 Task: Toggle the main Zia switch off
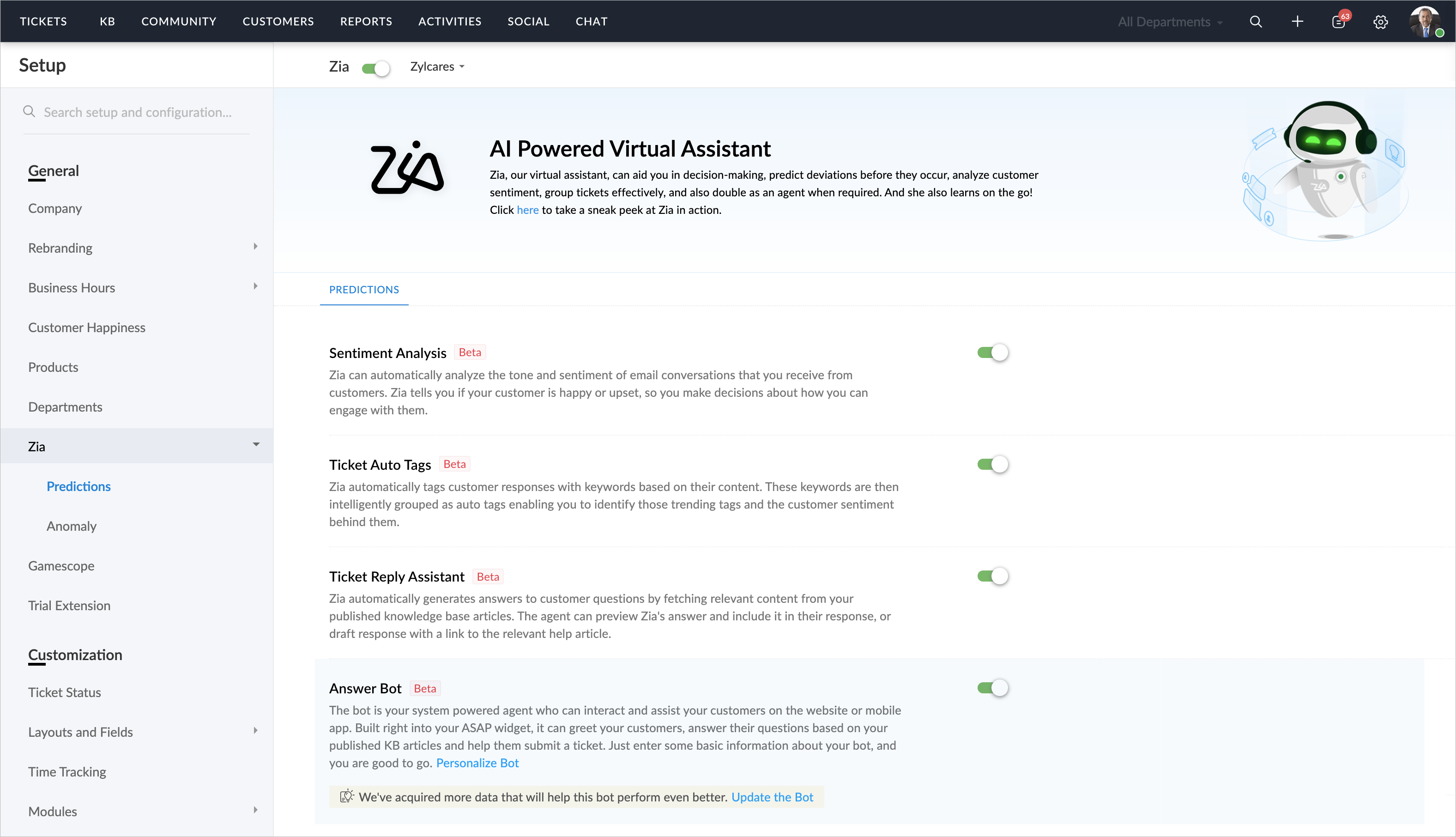376,68
